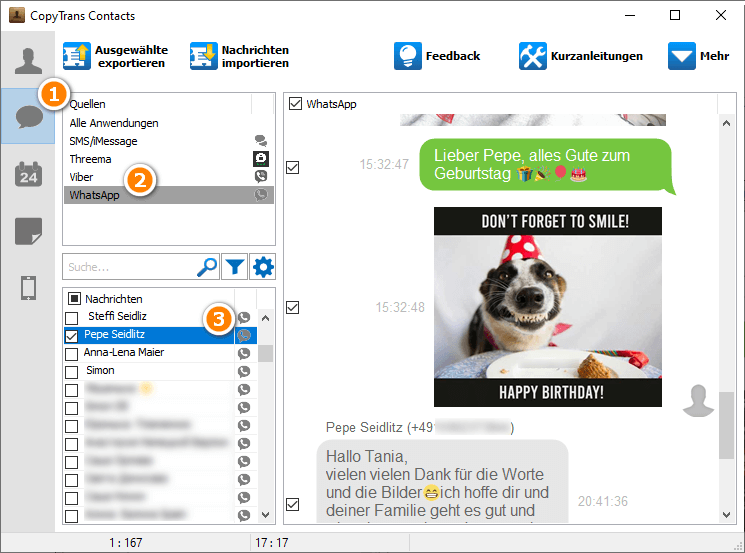745x553 pixels.
Task: Click the conversation list scrollbar thumb
Action: click(x=266, y=353)
